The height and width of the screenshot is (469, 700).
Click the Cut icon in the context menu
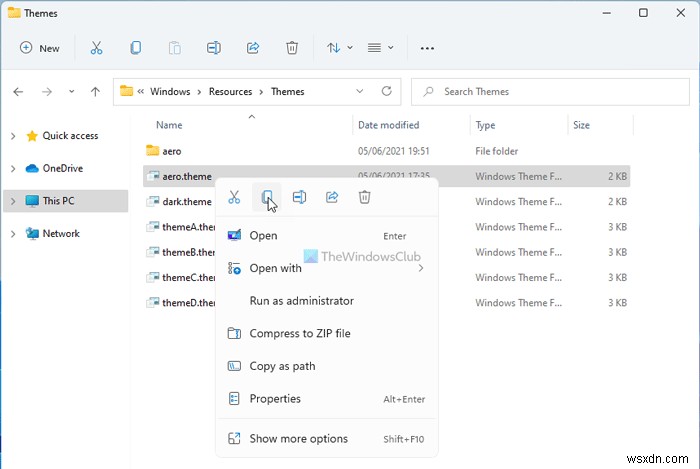[x=234, y=197]
